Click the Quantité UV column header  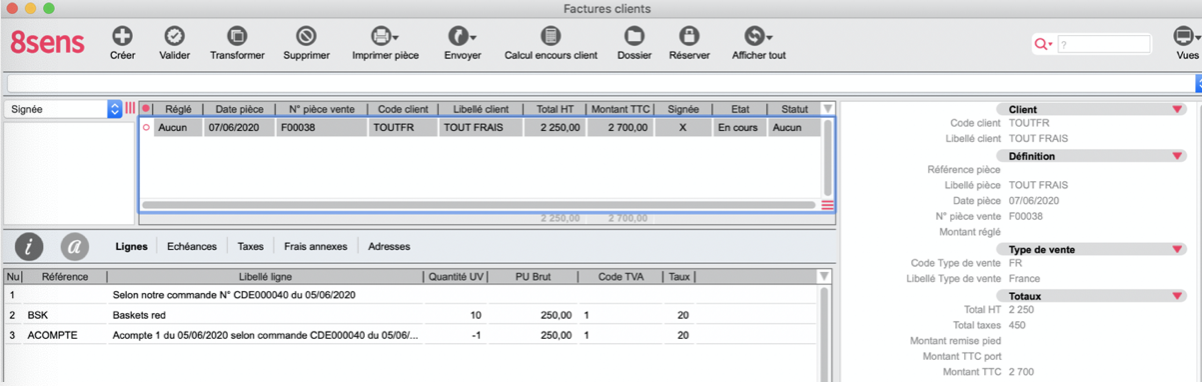click(x=456, y=277)
